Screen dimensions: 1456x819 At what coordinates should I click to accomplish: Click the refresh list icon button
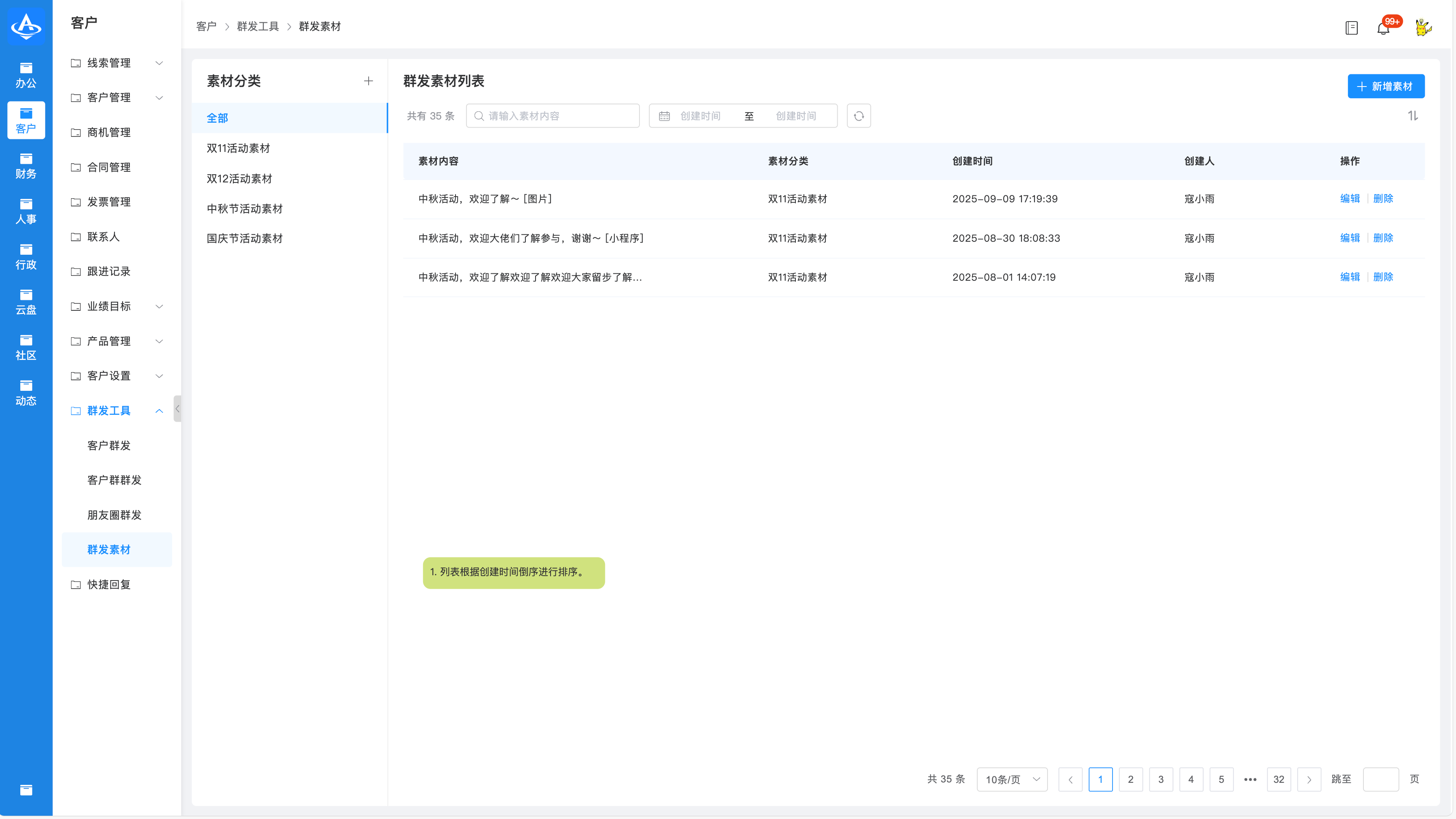click(x=859, y=116)
